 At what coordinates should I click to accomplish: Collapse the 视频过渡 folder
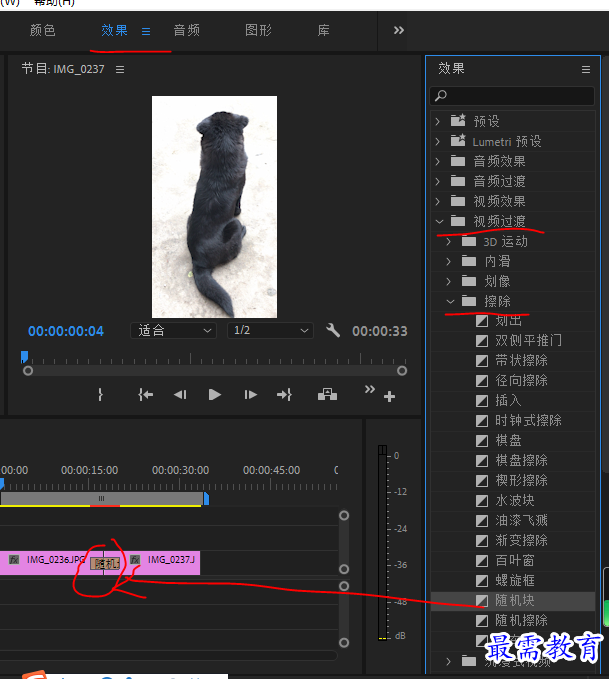coord(440,221)
